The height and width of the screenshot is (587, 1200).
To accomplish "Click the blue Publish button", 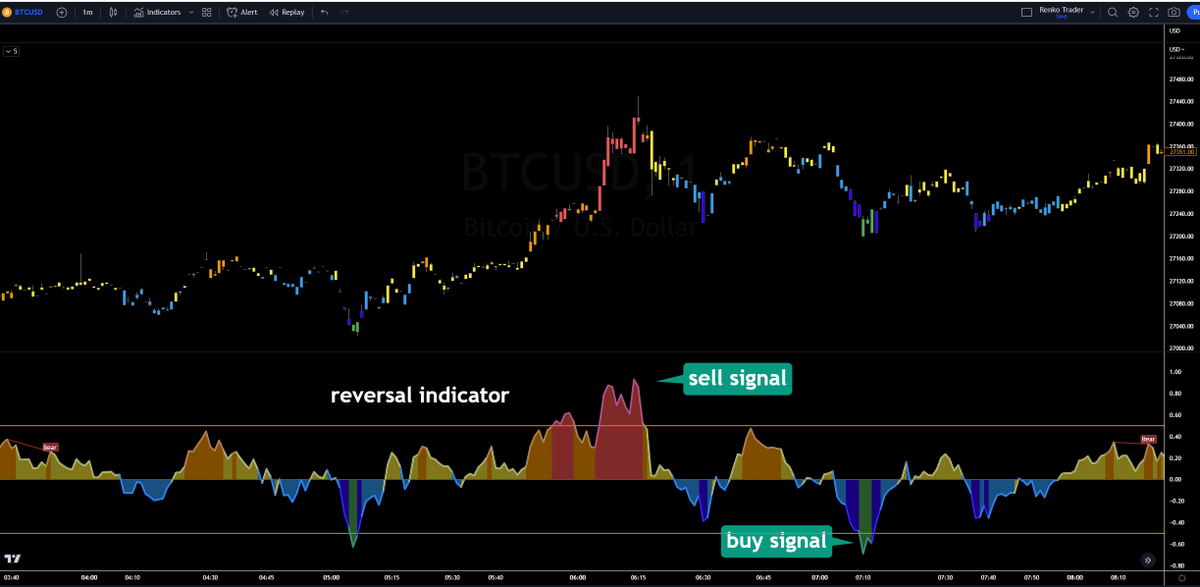I will tap(1195, 12).
